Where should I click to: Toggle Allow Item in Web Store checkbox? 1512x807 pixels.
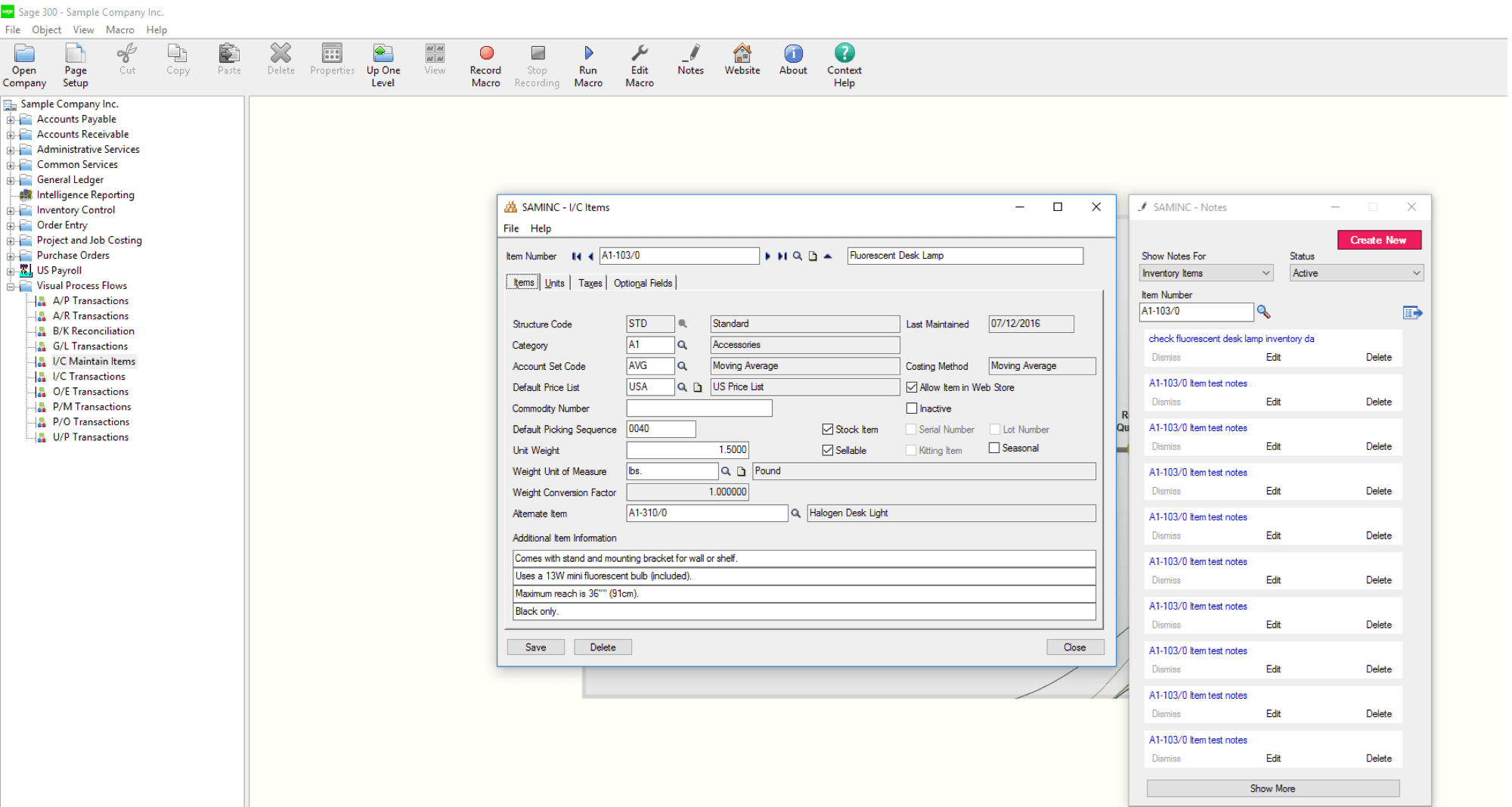[912, 387]
